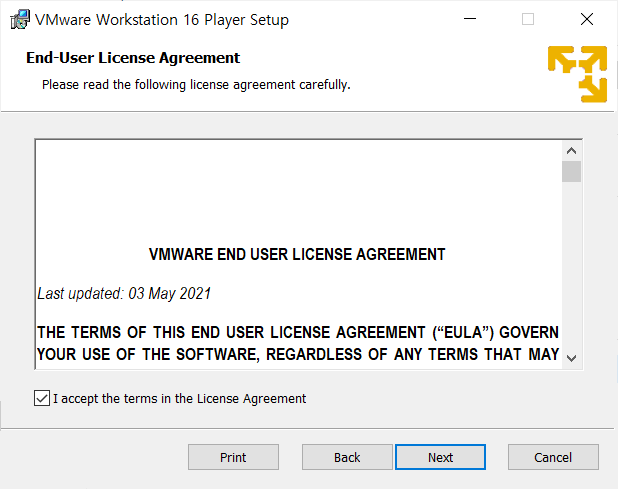
Task: Cancel the VMware Player setup
Action: (x=553, y=457)
